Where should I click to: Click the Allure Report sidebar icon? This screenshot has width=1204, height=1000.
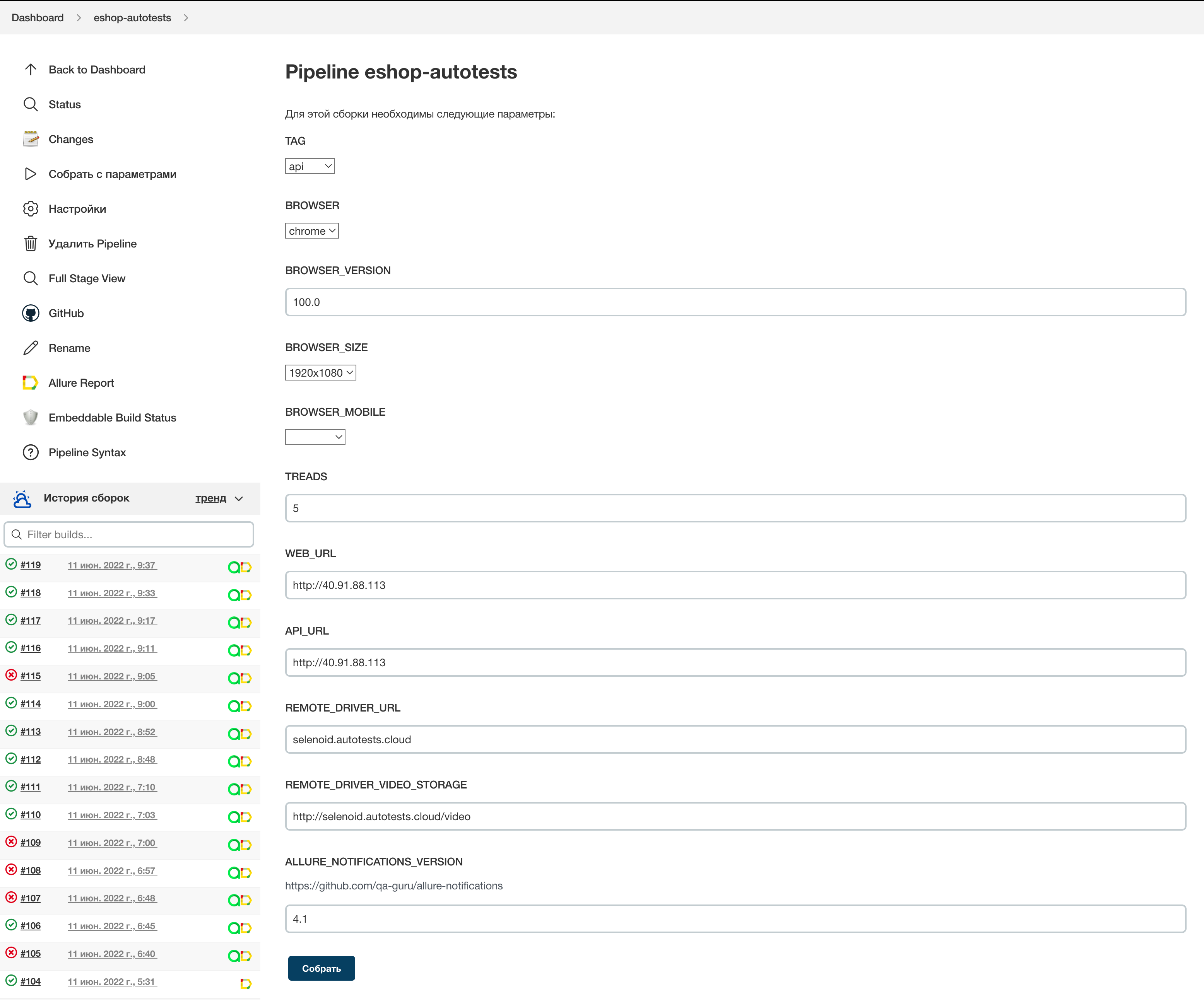(x=31, y=383)
